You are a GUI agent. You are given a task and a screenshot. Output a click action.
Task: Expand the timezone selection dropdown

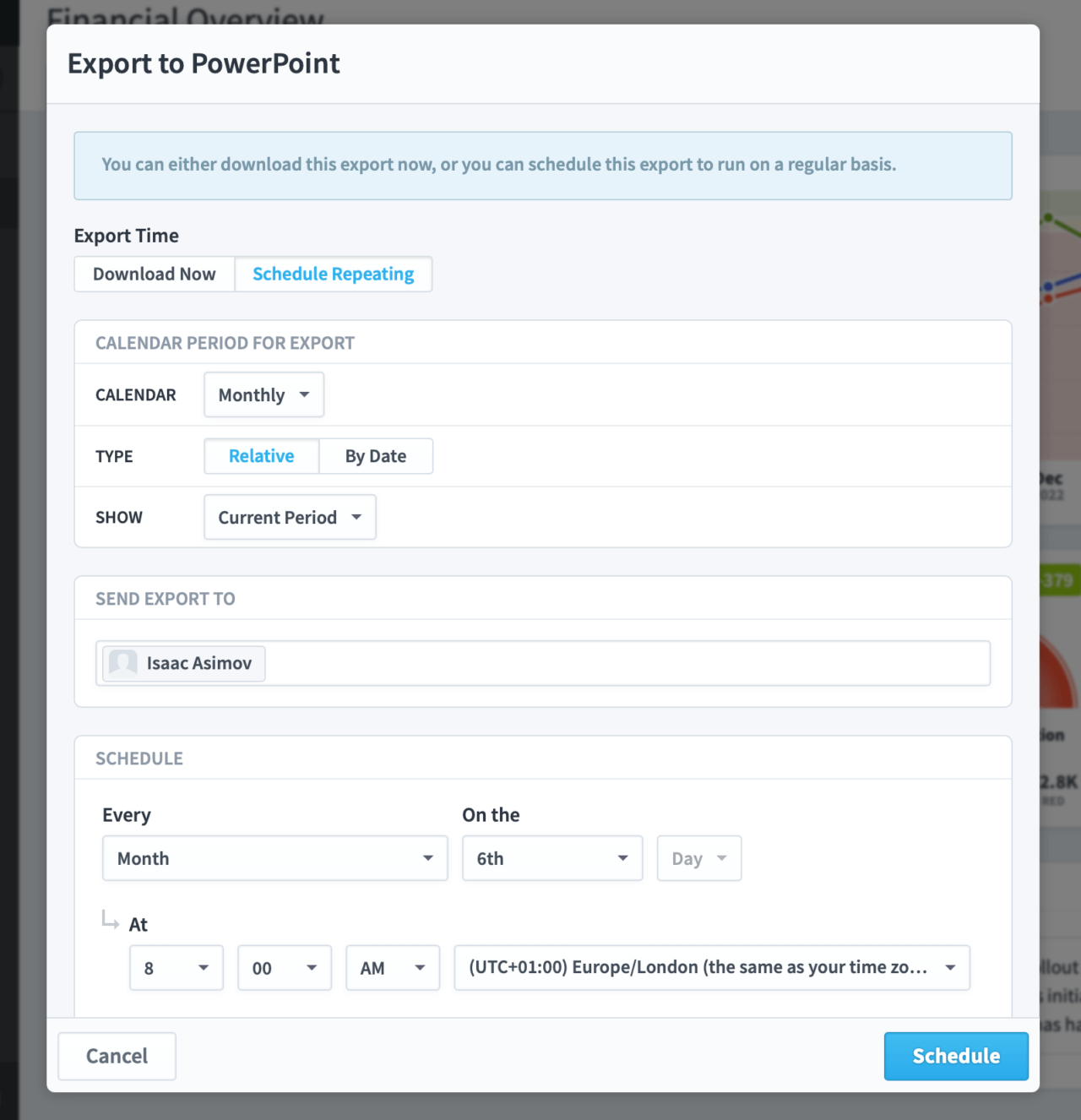click(949, 968)
